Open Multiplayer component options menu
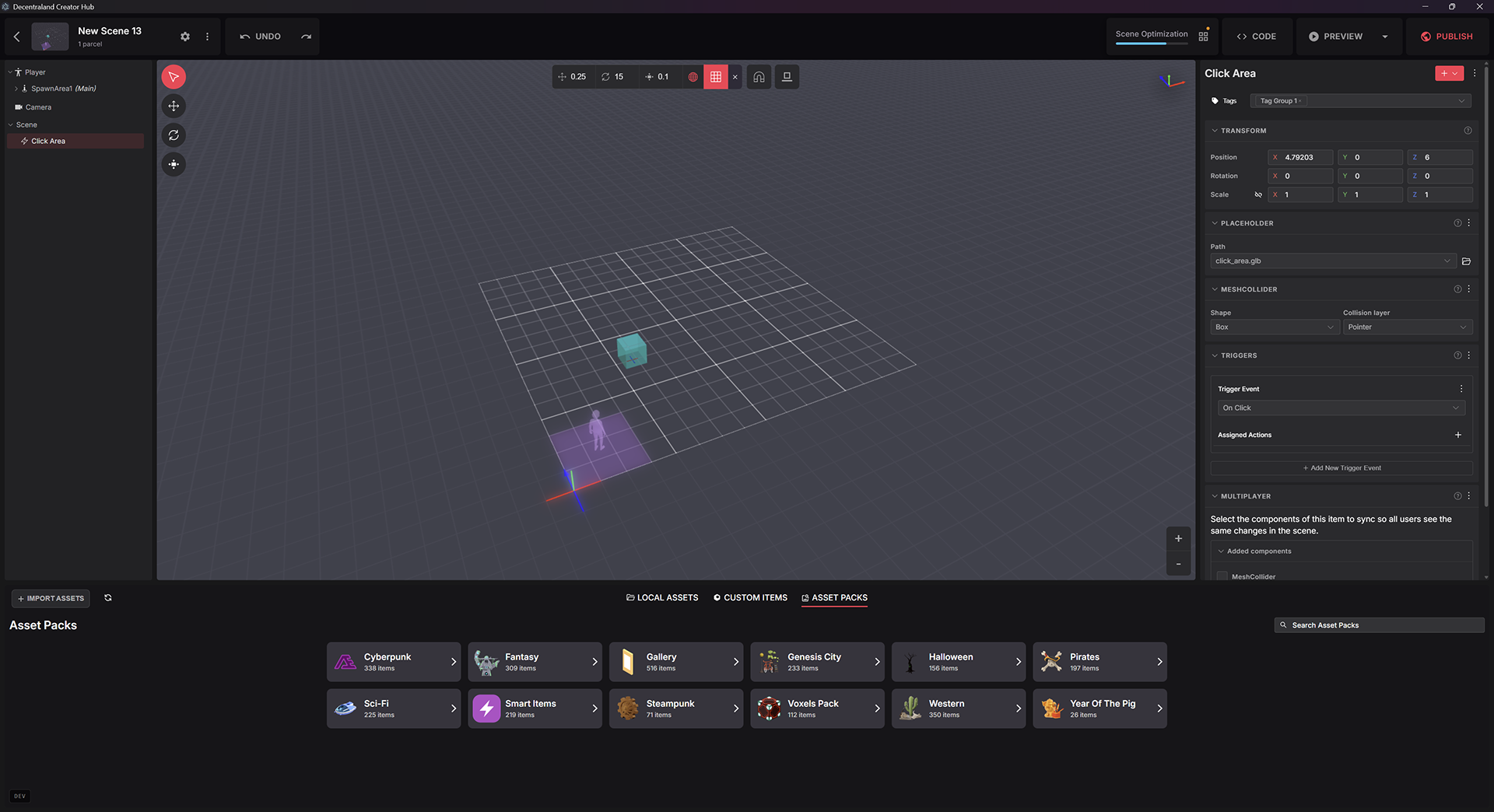 click(x=1469, y=496)
